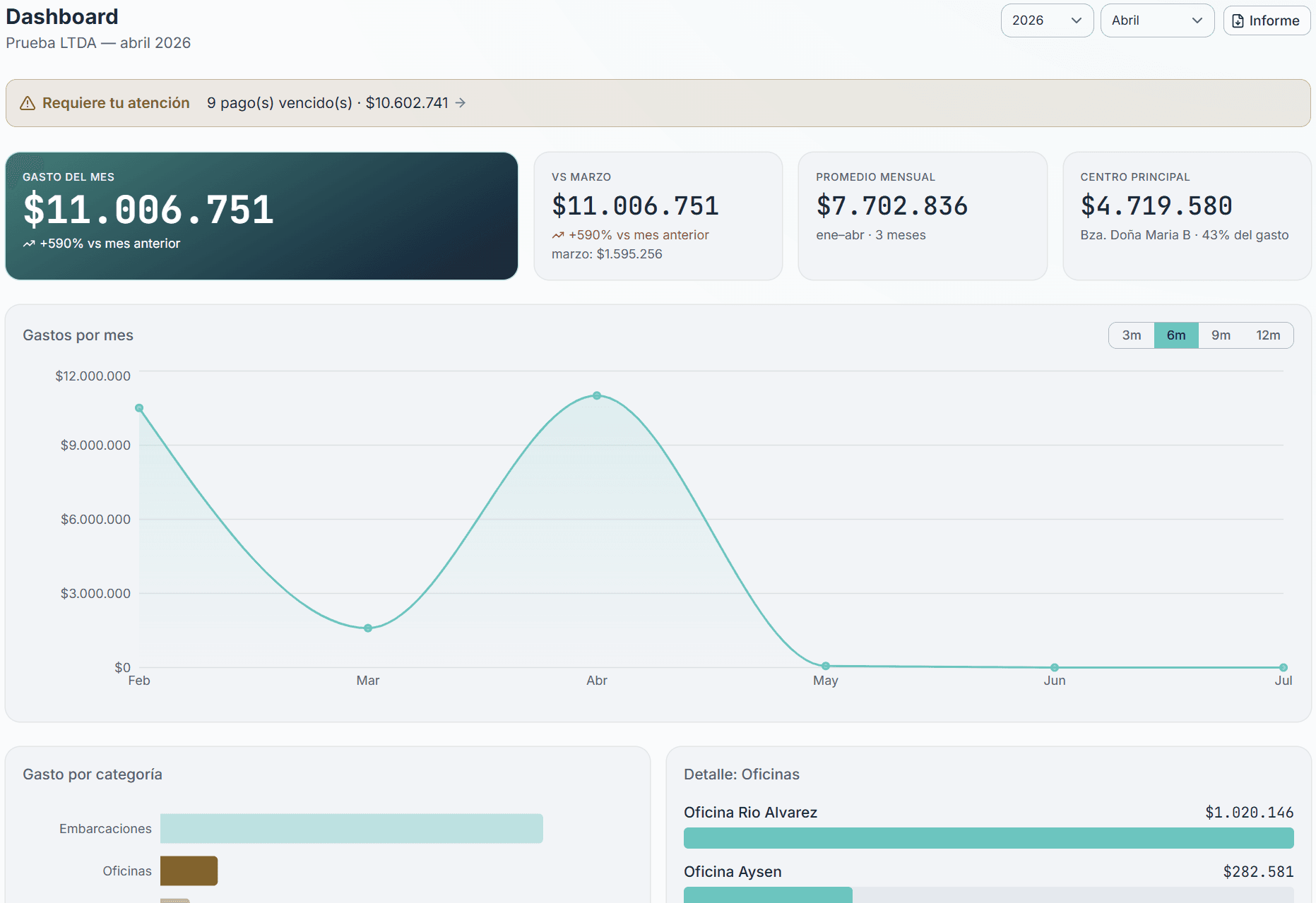
Task: Click the Mar data point on chart
Action: pos(368,628)
